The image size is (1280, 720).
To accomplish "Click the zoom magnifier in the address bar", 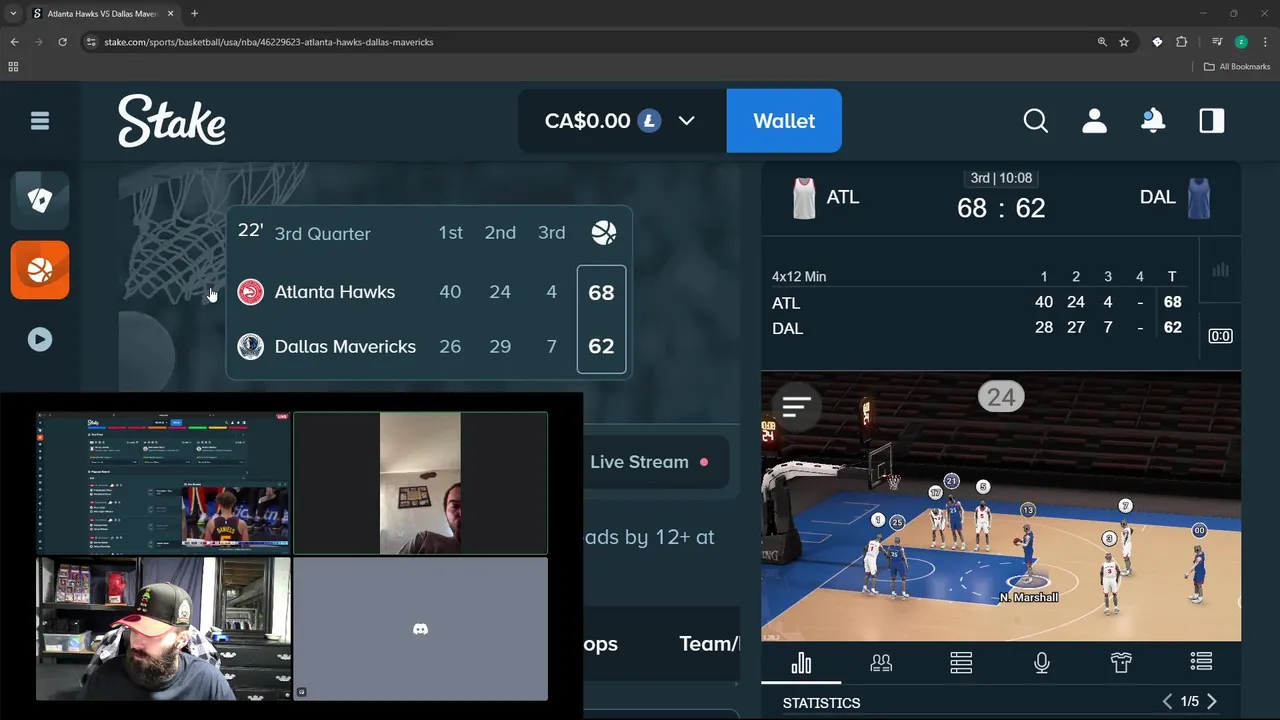I will click(x=1102, y=42).
